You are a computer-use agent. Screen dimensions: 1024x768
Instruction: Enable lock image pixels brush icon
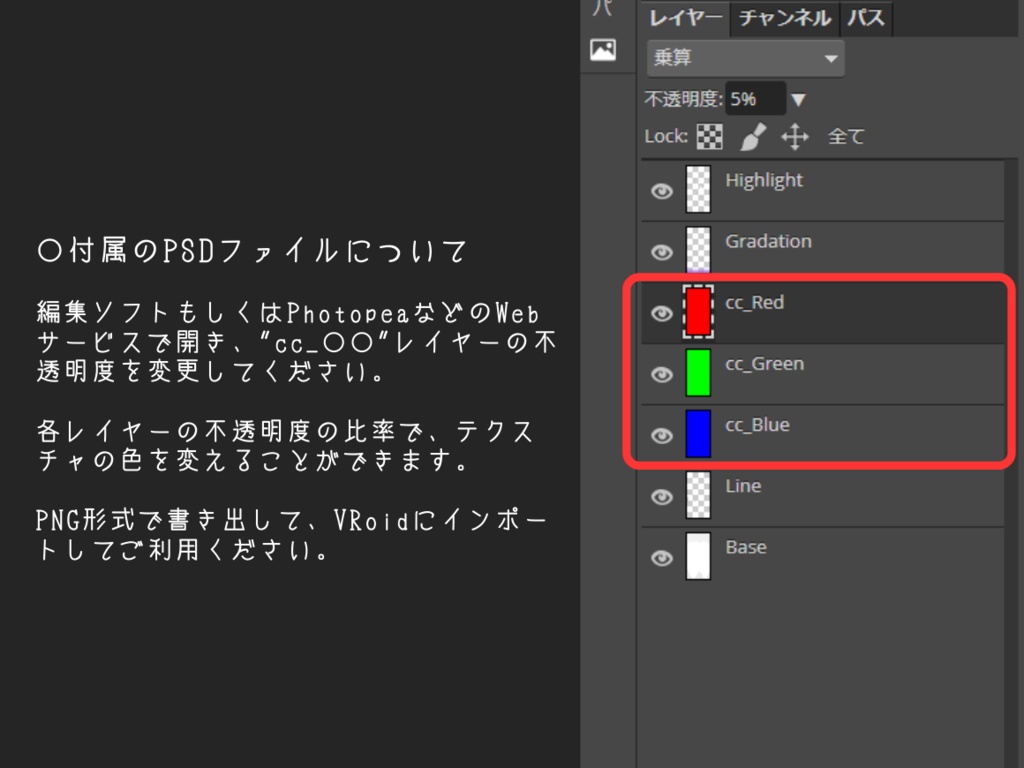click(753, 136)
